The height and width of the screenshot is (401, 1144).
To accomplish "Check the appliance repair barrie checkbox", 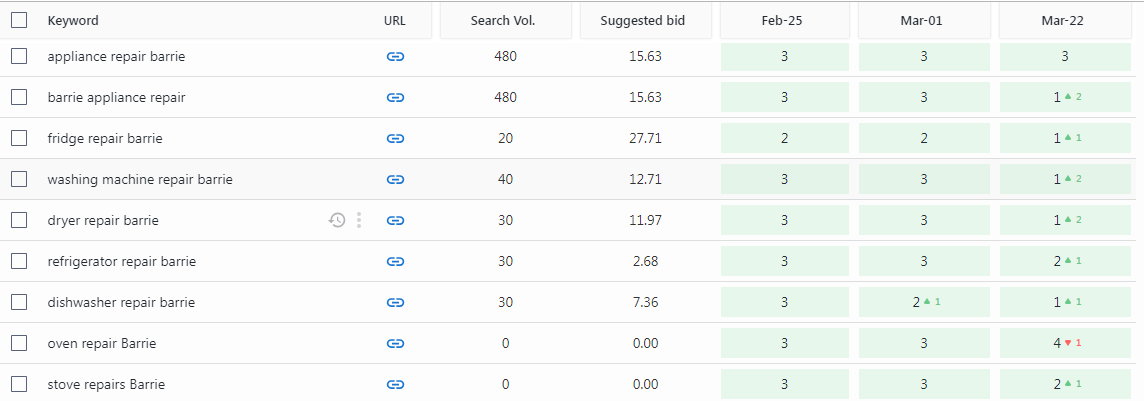I will [19, 56].
